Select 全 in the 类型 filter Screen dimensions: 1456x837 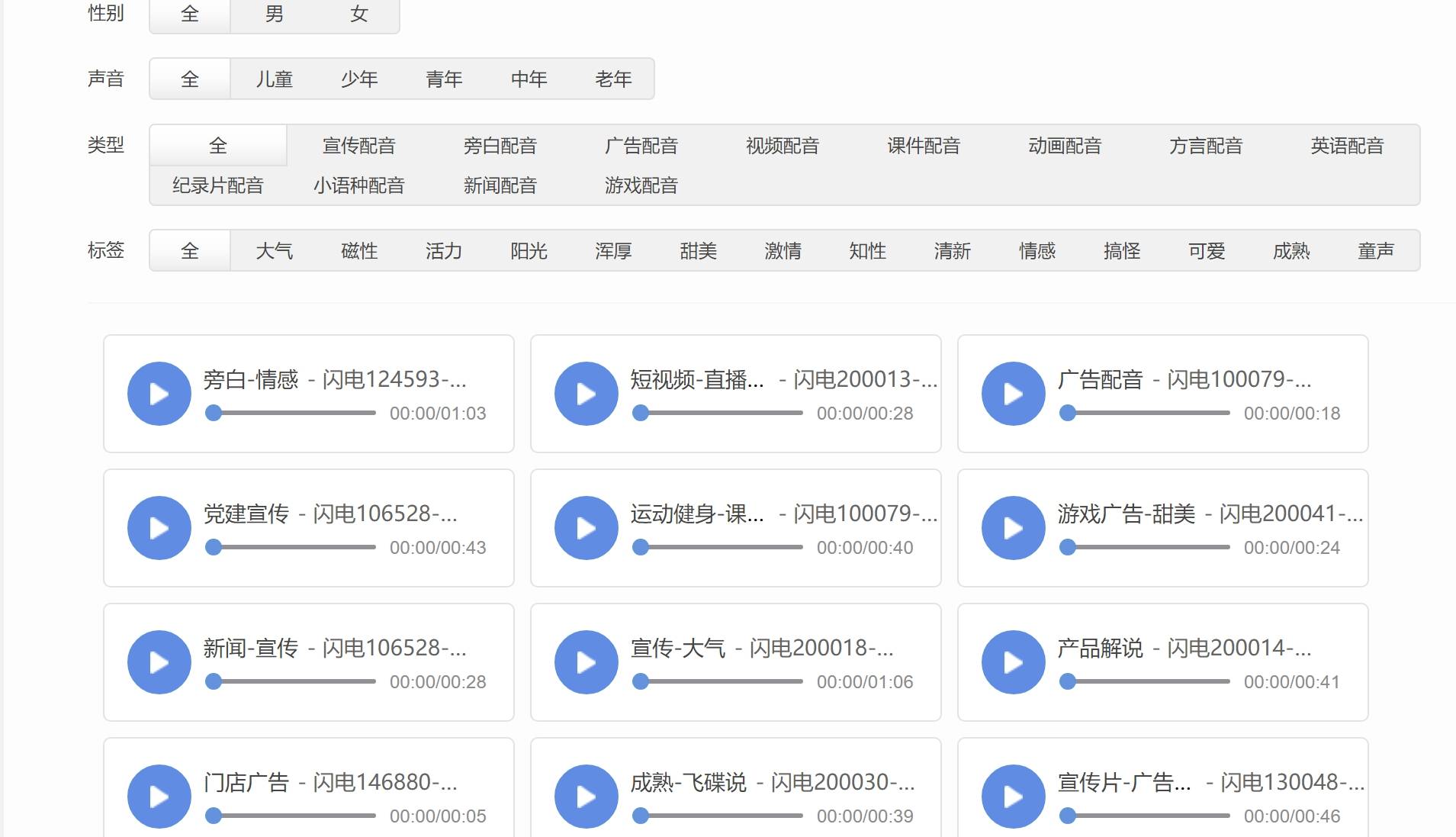point(218,145)
